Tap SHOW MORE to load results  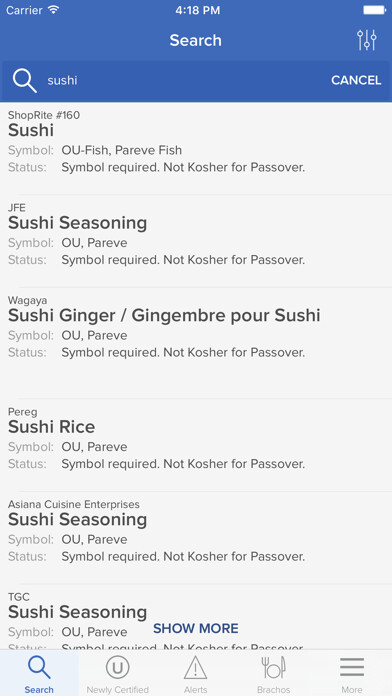(x=196, y=628)
